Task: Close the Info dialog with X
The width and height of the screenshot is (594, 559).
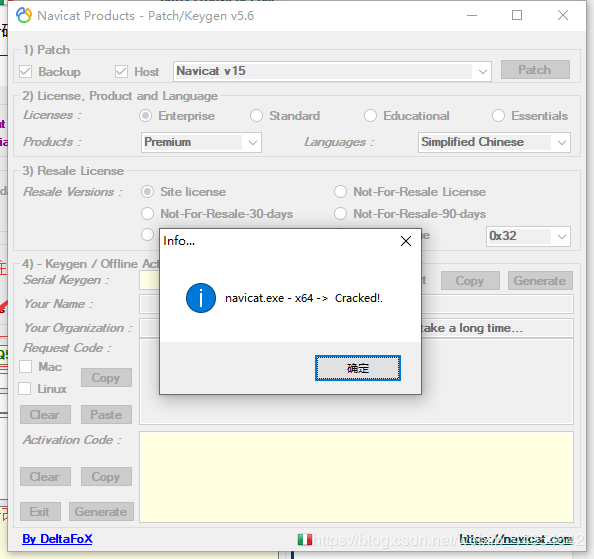Action: (406, 241)
